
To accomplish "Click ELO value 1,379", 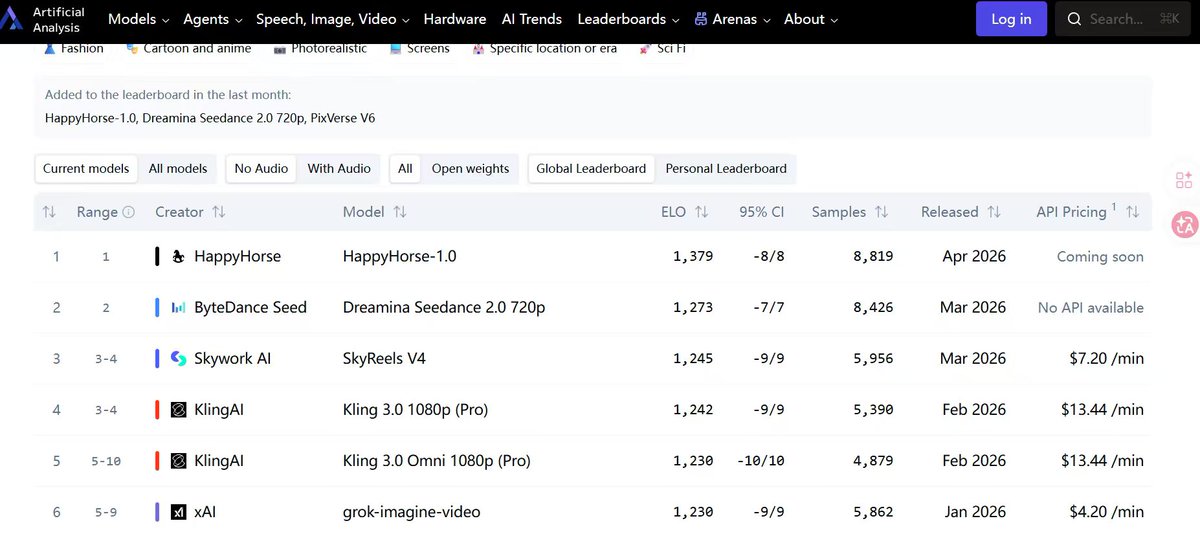I will 693,256.
